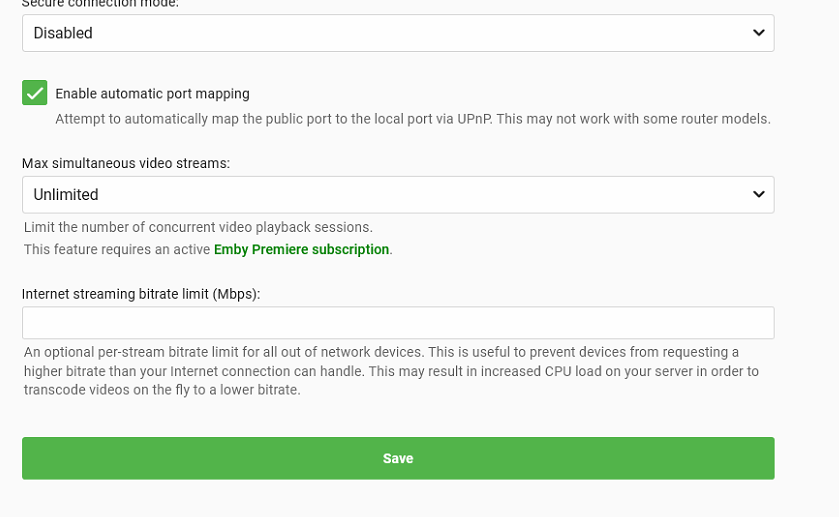Open the Emby Premiere subscription link

(301, 249)
